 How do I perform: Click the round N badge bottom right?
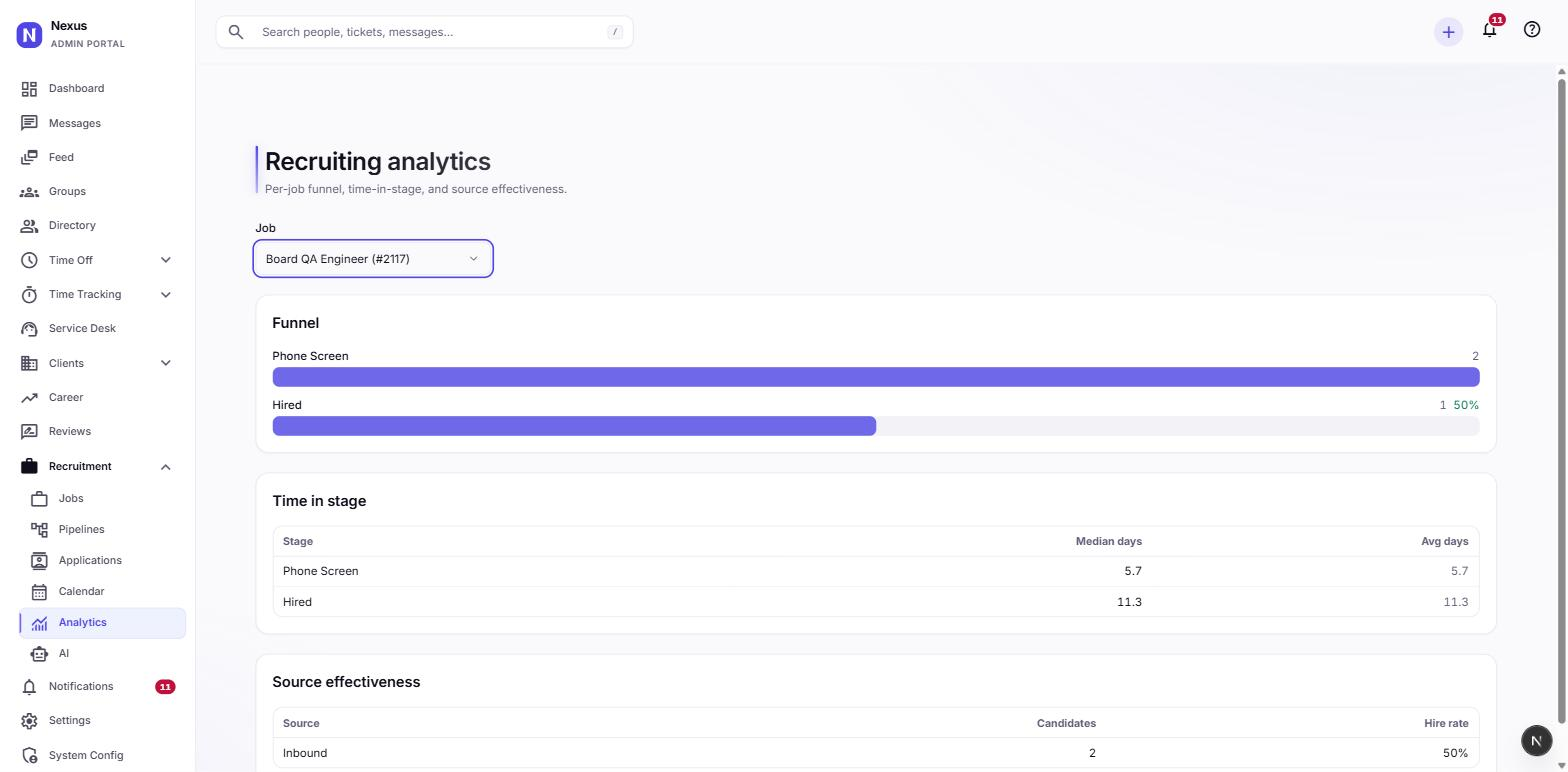(1537, 741)
